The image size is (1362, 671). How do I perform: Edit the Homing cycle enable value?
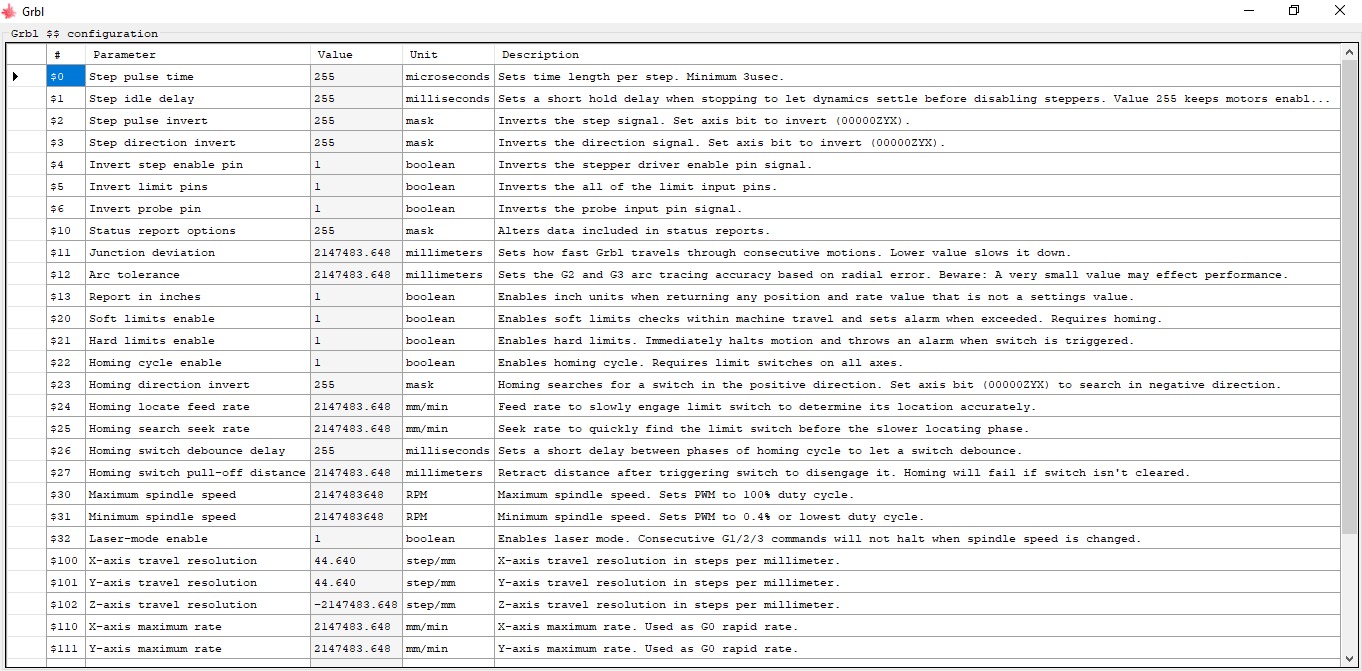click(x=356, y=363)
